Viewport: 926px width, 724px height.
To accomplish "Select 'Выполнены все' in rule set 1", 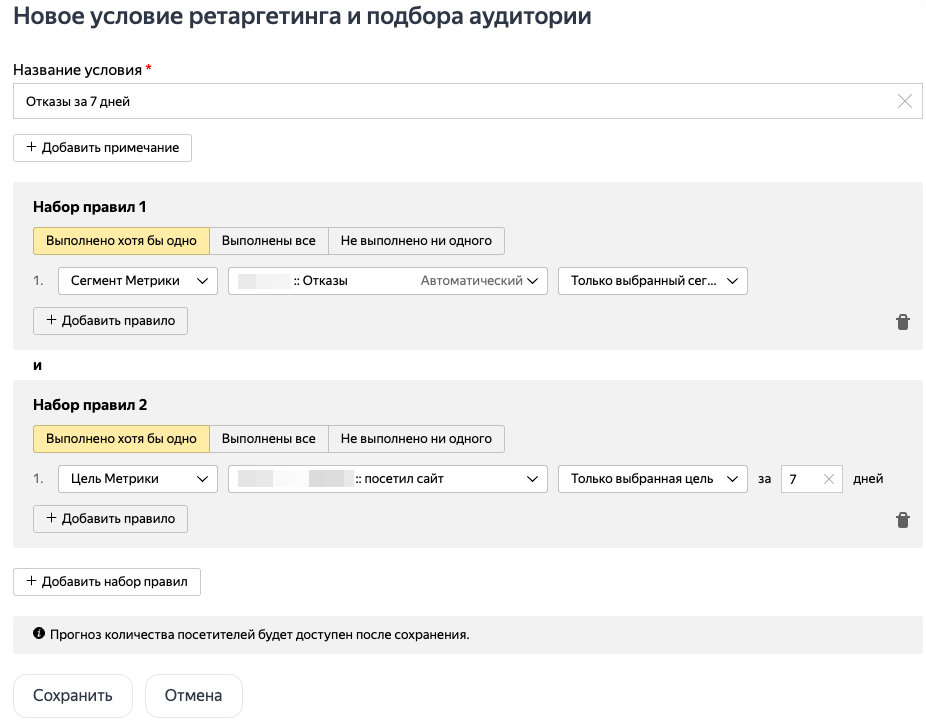I will pos(268,241).
